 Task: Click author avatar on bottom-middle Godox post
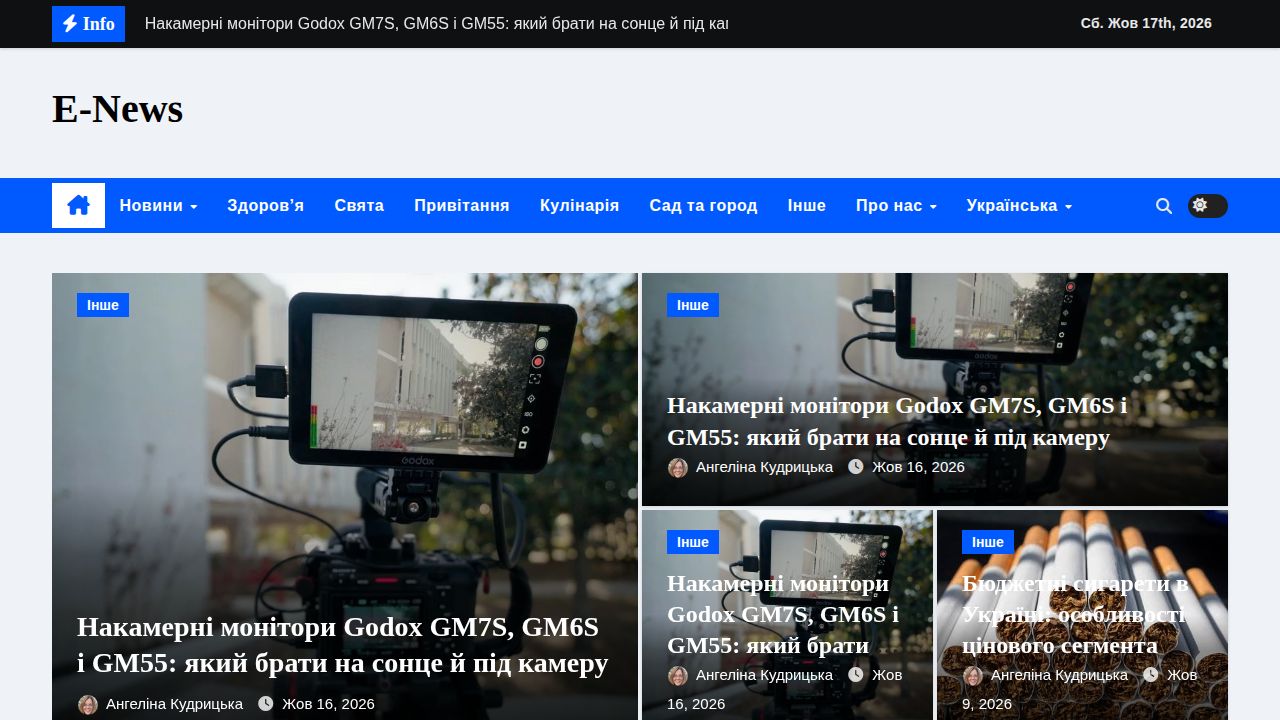tap(678, 675)
